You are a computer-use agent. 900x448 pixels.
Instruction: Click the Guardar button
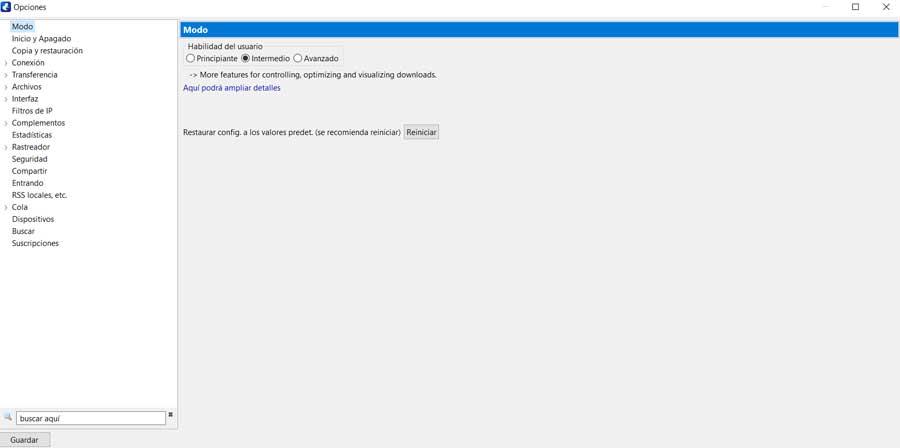point(25,440)
